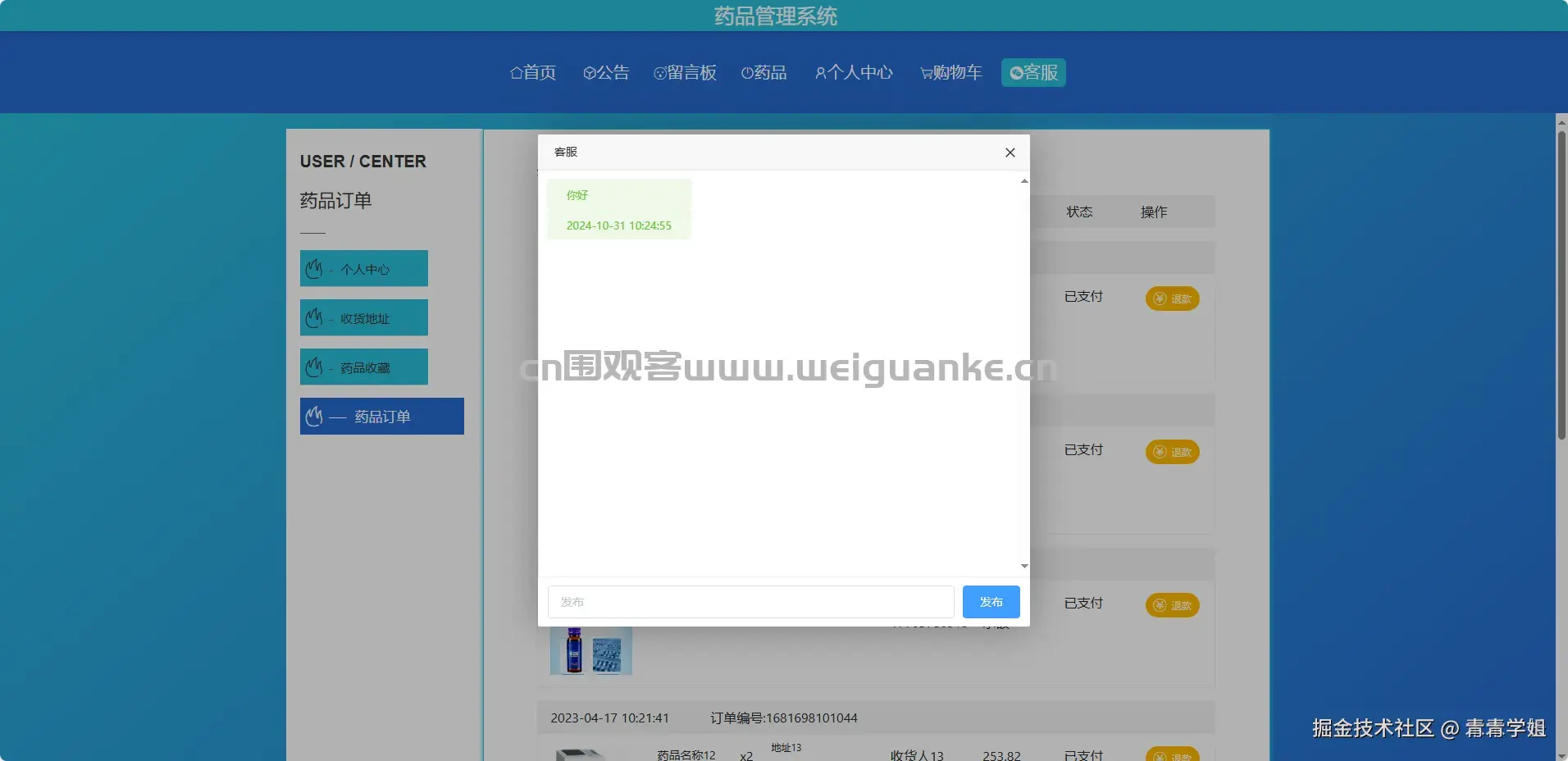The image size is (1568, 761).
Task: Click the 2024-10-31 10:24:55 message timestamp
Action: [x=619, y=226]
